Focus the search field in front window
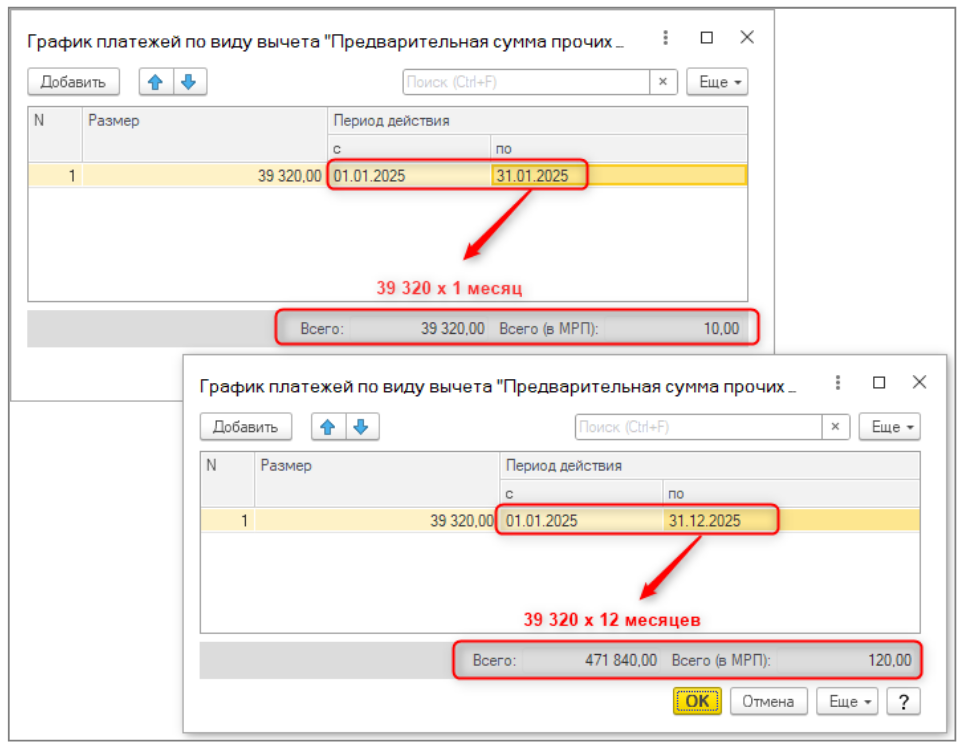This screenshot has width=967, height=751. pyautogui.click(x=697, y=427)
